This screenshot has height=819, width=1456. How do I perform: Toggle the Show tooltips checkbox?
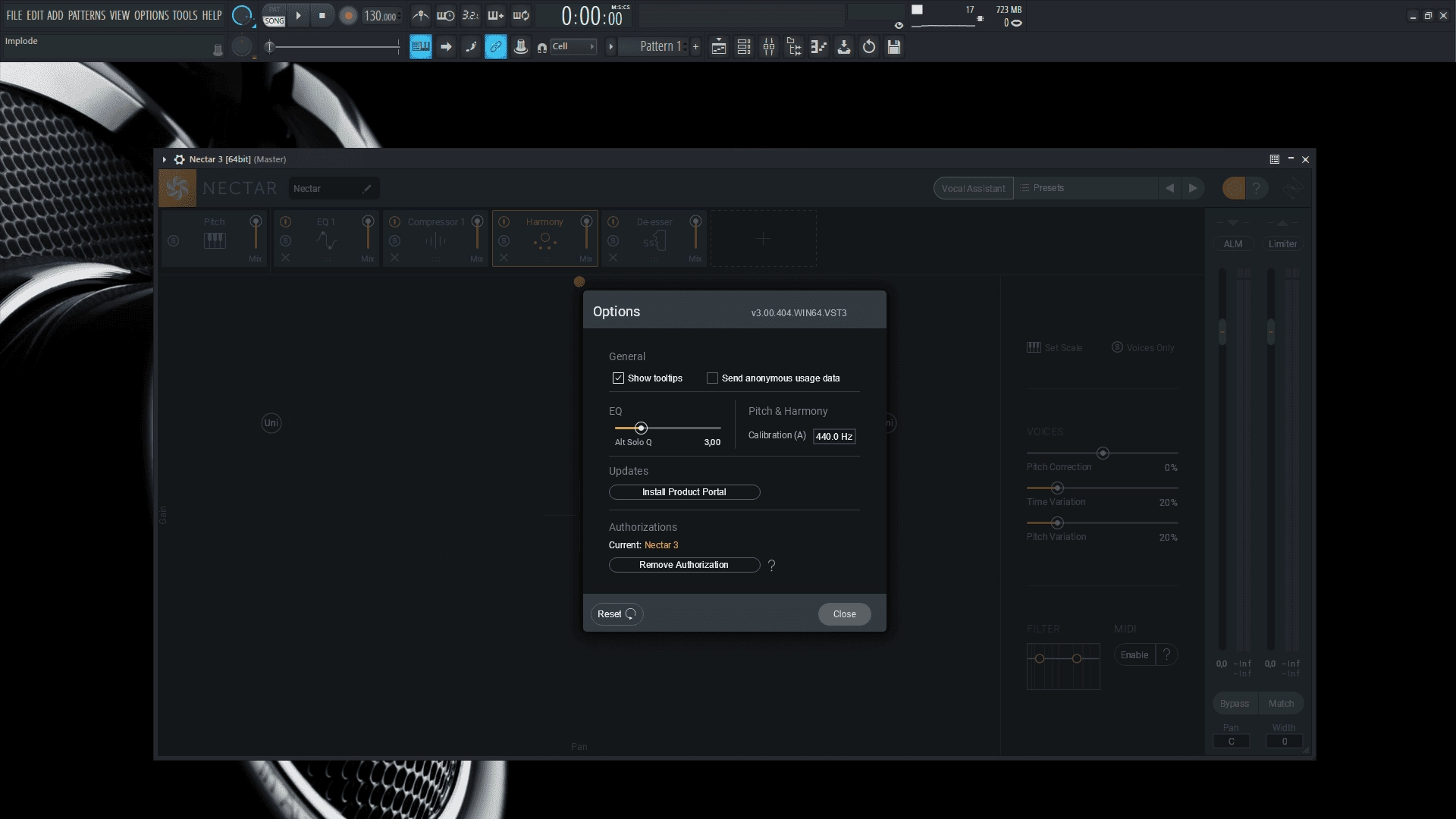(618, 378)
